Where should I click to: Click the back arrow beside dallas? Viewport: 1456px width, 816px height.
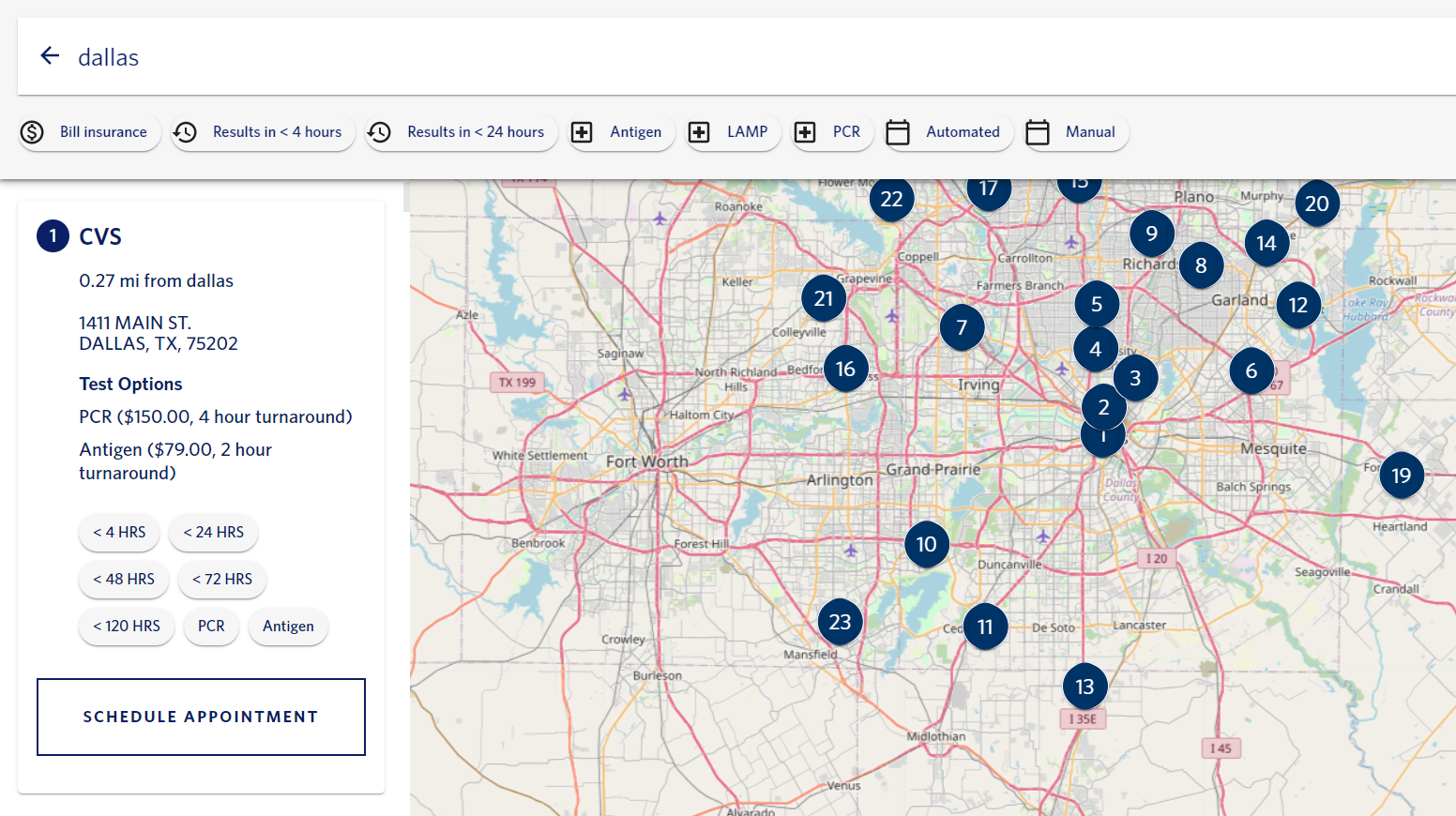51,56
